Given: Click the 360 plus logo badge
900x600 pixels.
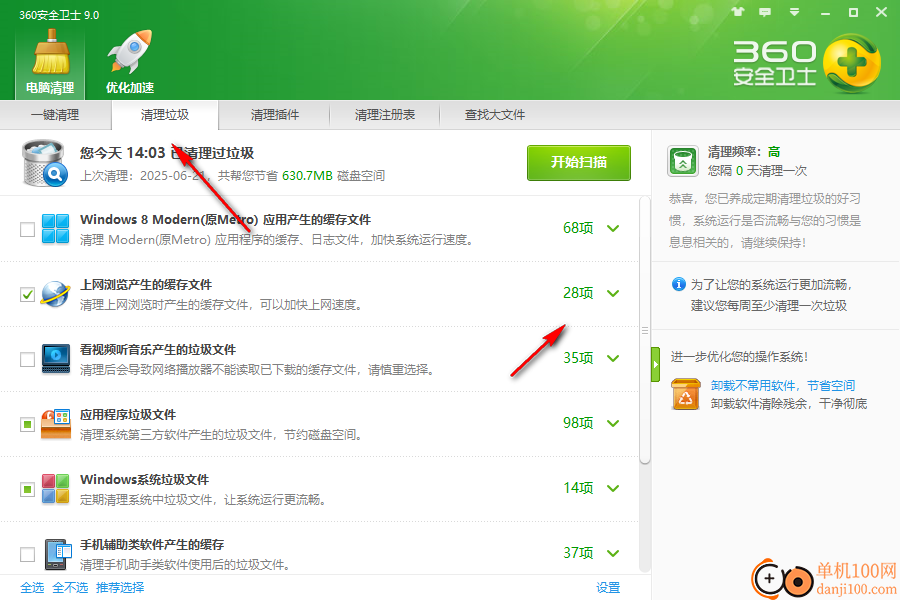Looking at the screenshot, I should 851,64.
